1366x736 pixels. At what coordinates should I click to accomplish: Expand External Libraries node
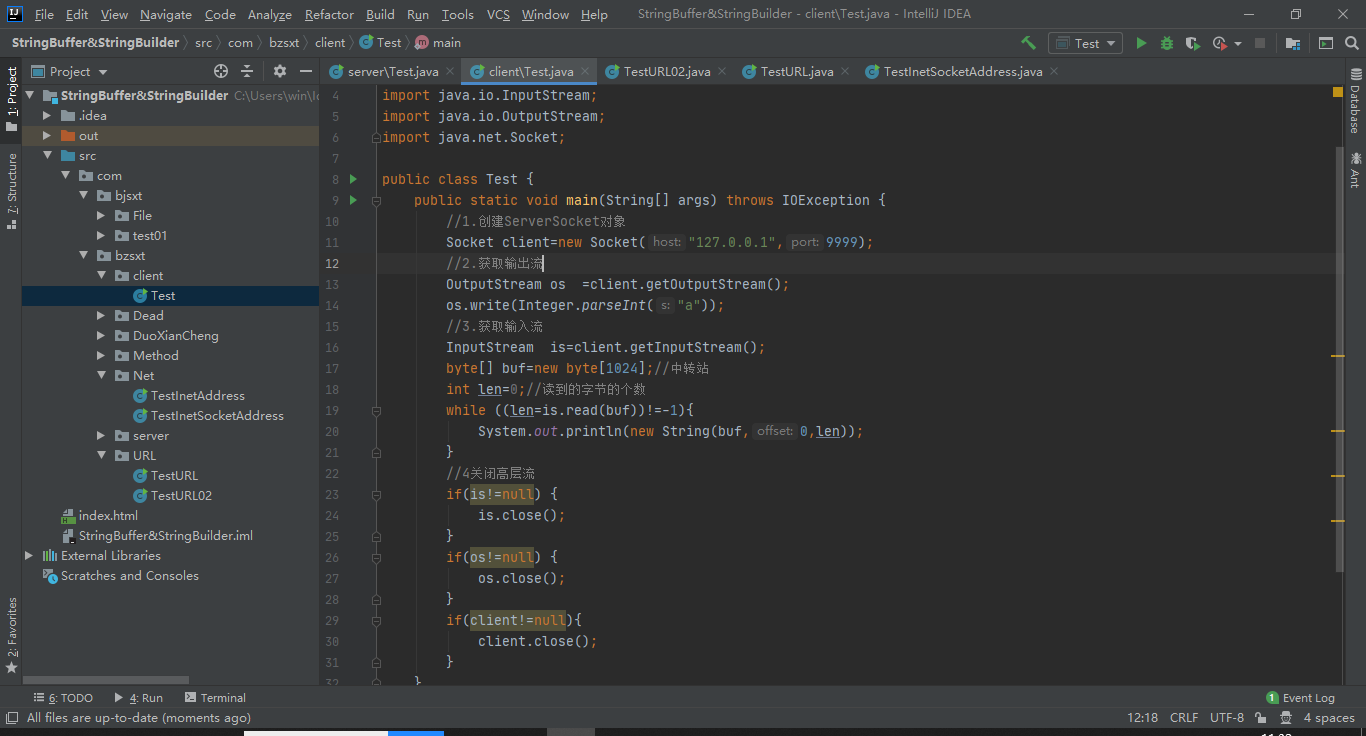(x=29, y=556)
